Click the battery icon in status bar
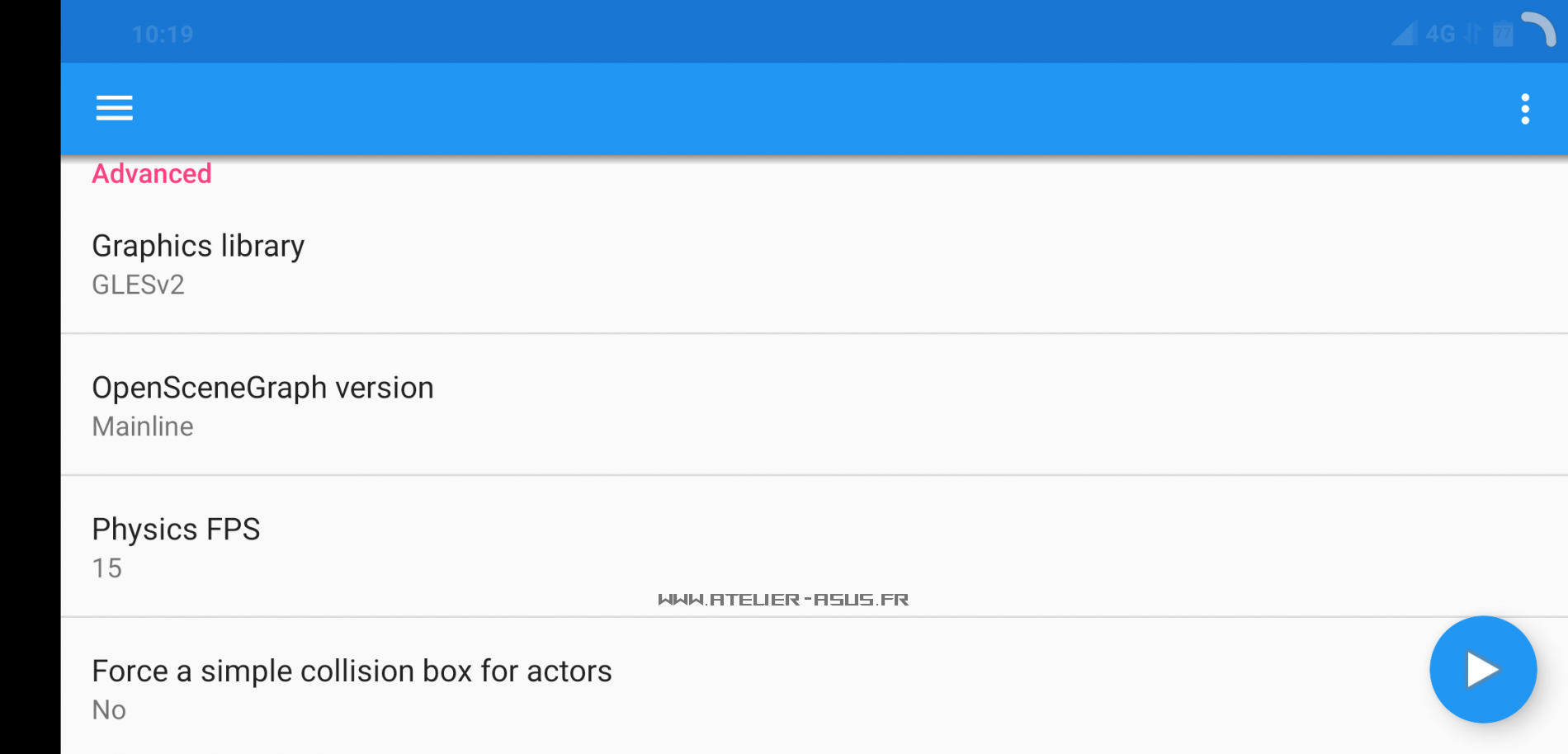 click(x=1503, y=34)
